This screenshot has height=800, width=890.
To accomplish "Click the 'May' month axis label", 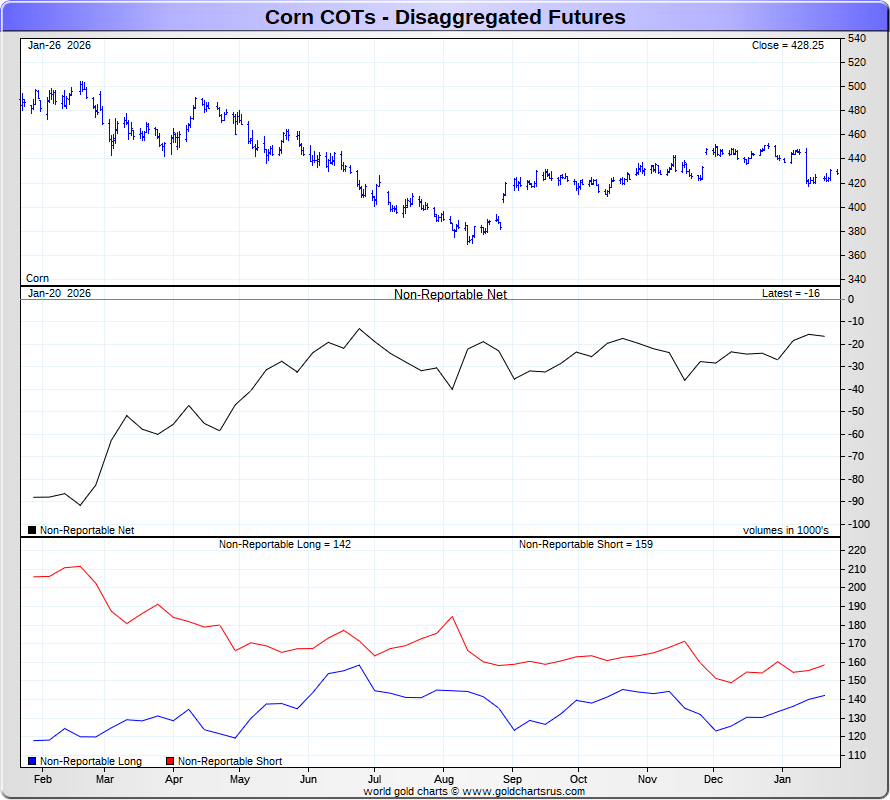I will (x=240, y=780).
